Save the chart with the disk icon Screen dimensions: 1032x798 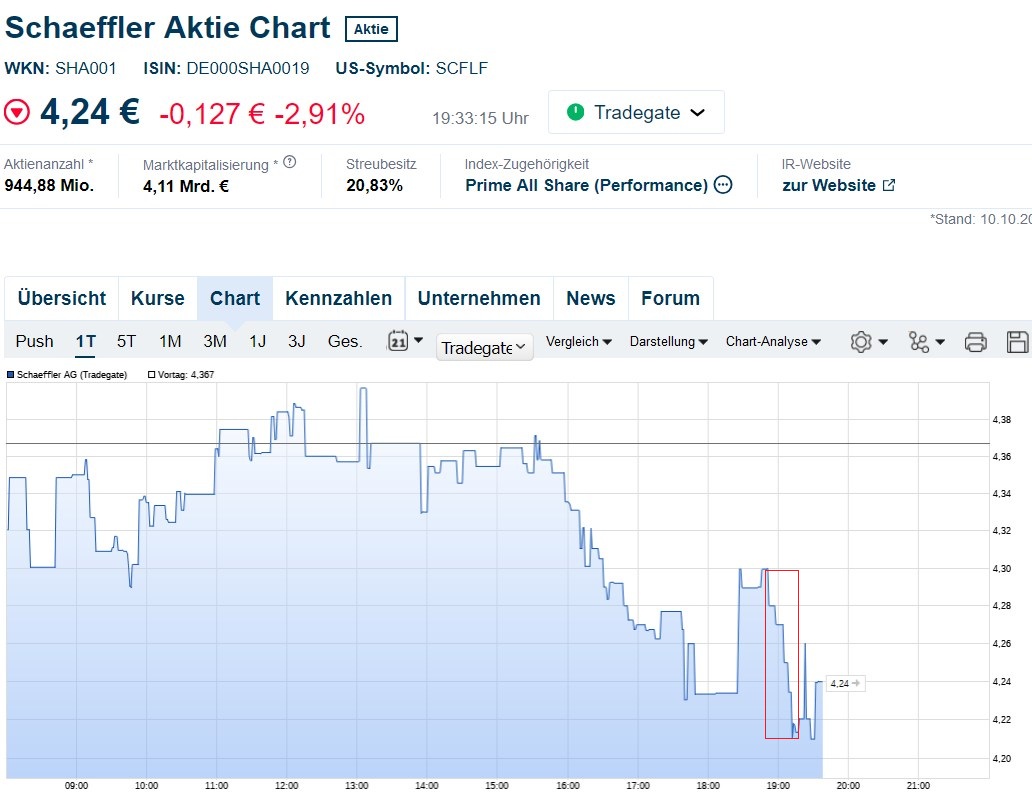(1017, 342)
